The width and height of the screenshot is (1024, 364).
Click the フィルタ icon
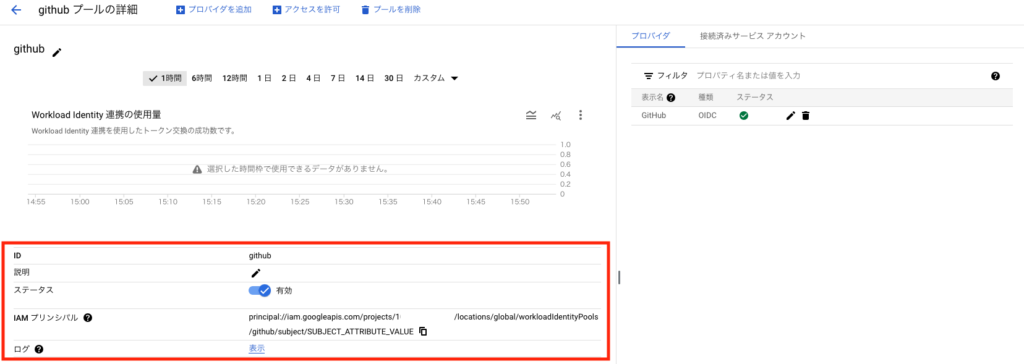(x=648, y=76)
